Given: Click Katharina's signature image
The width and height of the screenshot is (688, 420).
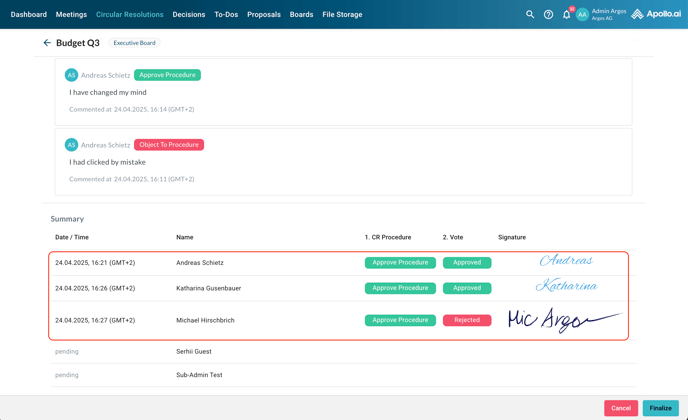Looking at the screenshot, I should click(x=566, y=286).
